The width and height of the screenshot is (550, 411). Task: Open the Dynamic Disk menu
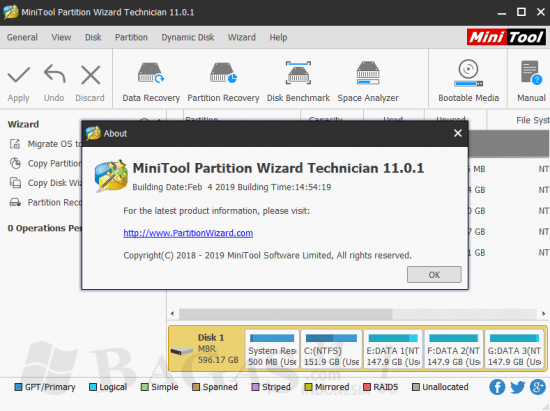click(188, 37)
